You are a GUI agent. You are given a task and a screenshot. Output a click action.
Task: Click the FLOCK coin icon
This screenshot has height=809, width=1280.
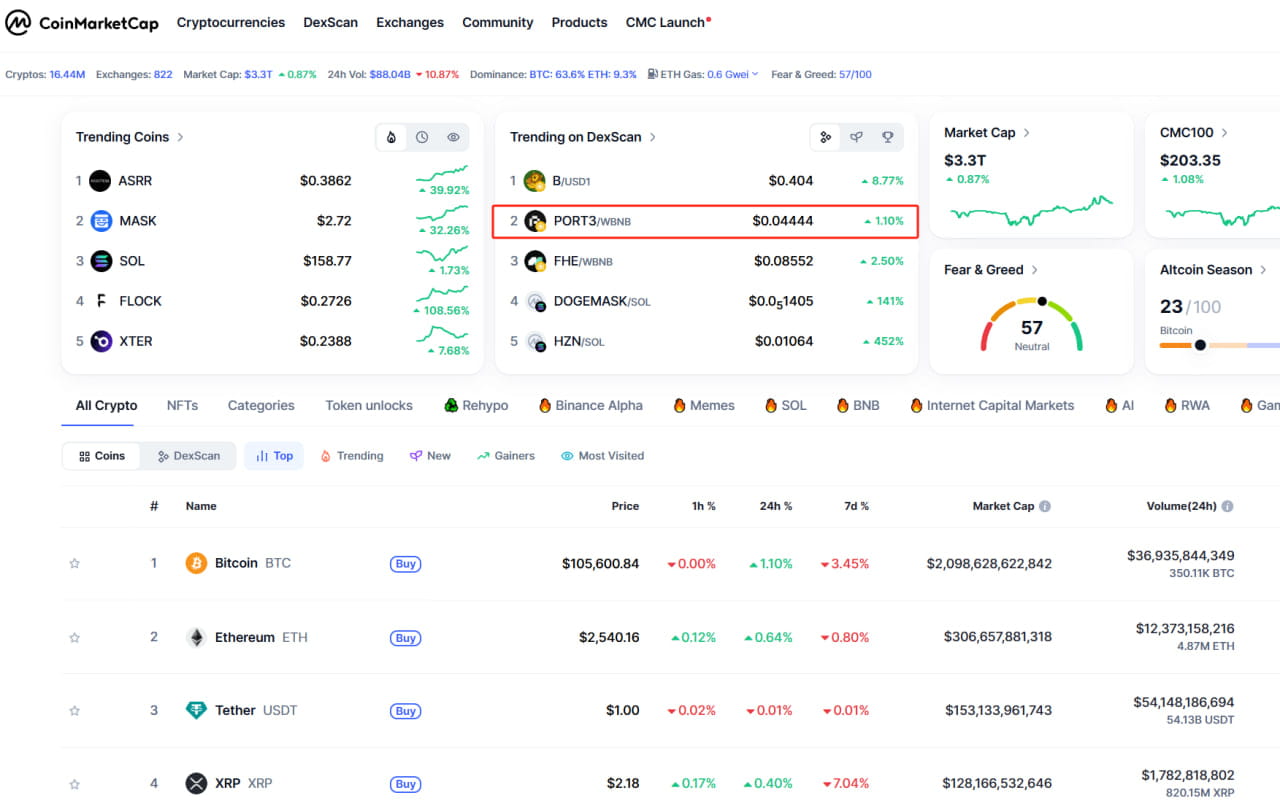[100, 301]
